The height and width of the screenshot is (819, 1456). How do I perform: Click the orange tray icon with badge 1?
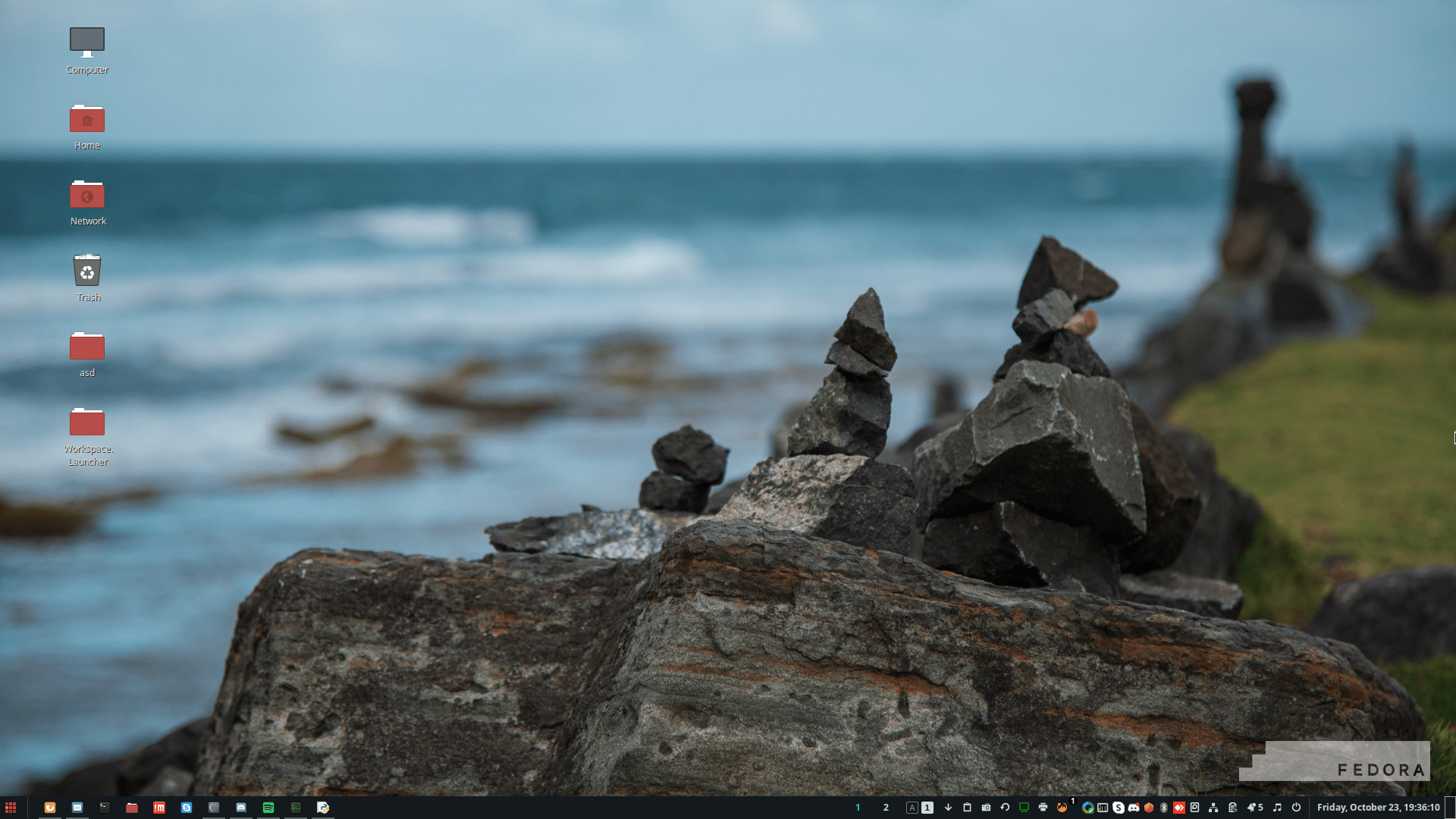click(x=1062, y=808)
